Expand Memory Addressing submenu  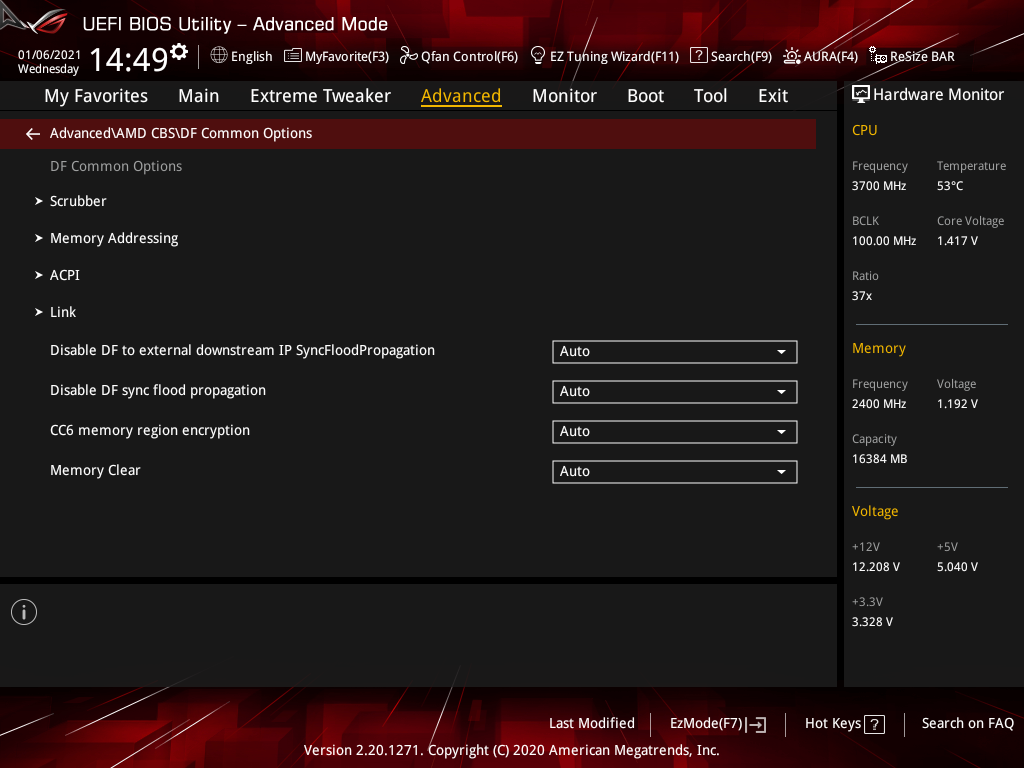(114, 238)
